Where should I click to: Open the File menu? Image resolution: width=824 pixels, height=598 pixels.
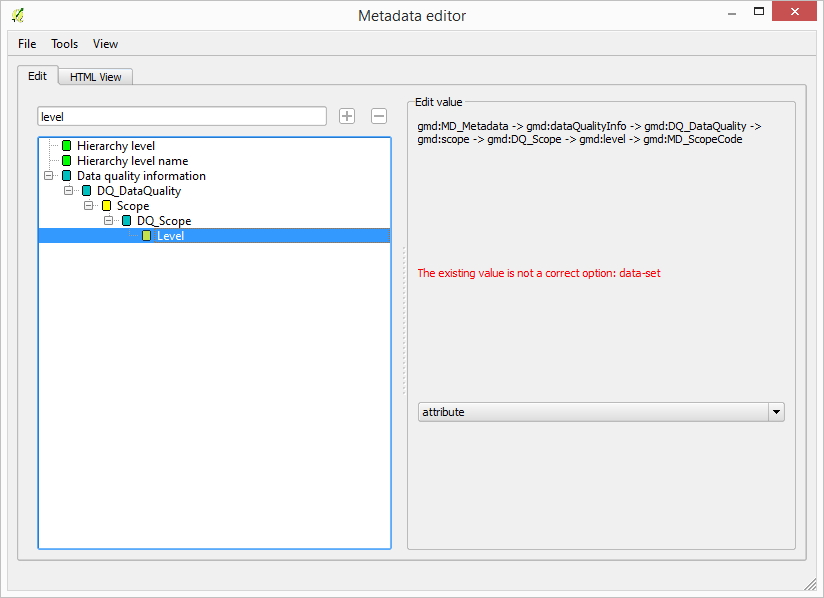[x=26, y=43]
